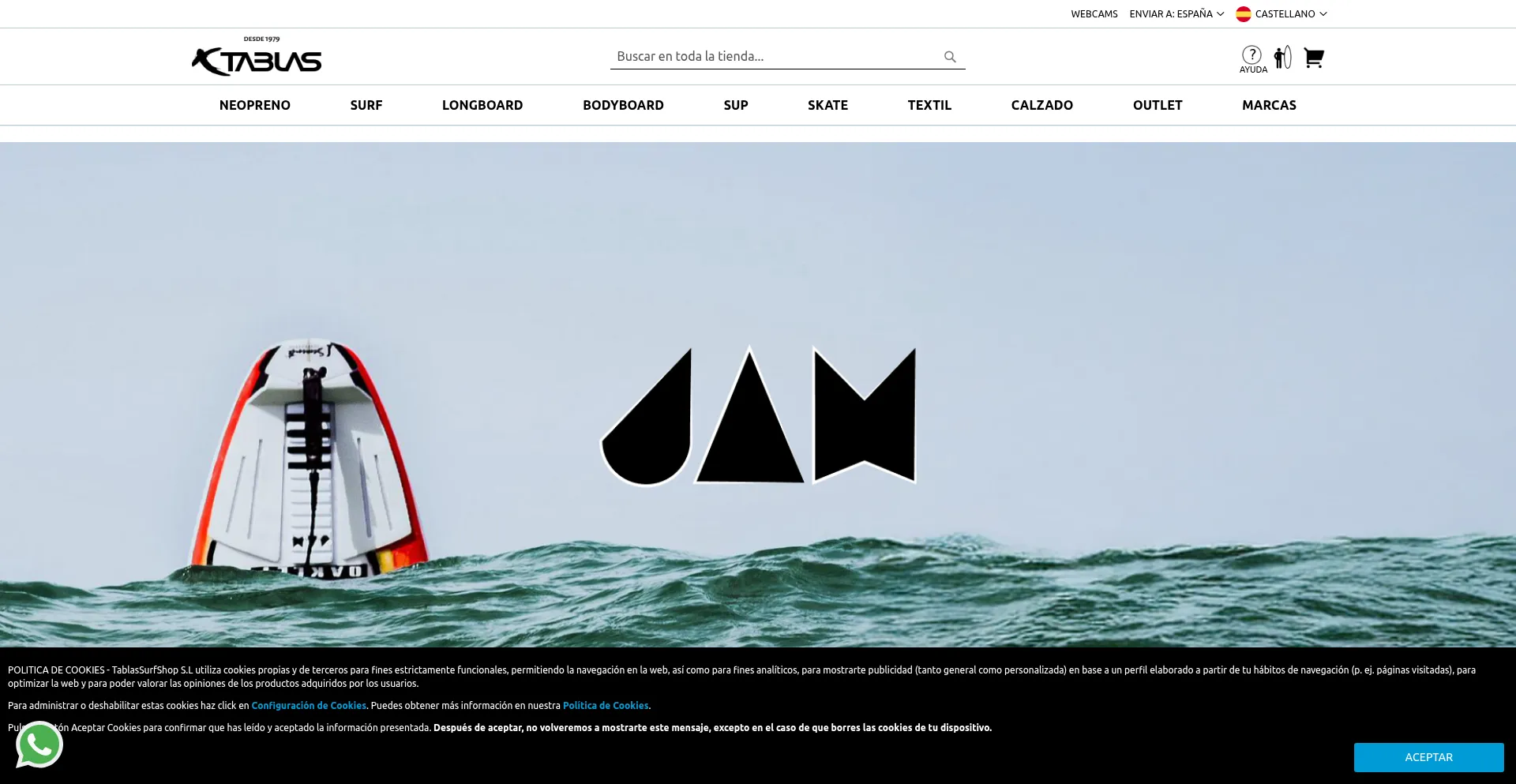Image resolution: width=1516 pixels, height=784 pixels.
Task: Select the Bodyboard menu item
Action: (x=623, y=105)
